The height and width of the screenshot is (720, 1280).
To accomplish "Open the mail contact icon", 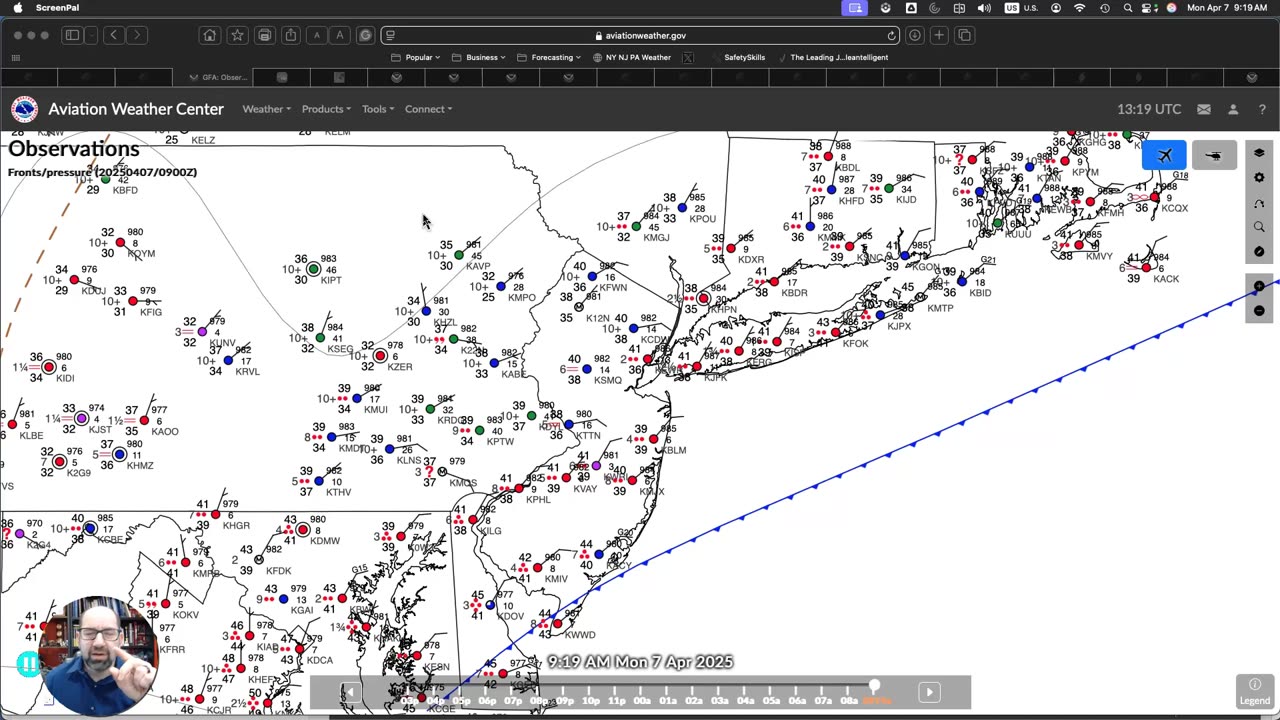I will coord(1204,109).
